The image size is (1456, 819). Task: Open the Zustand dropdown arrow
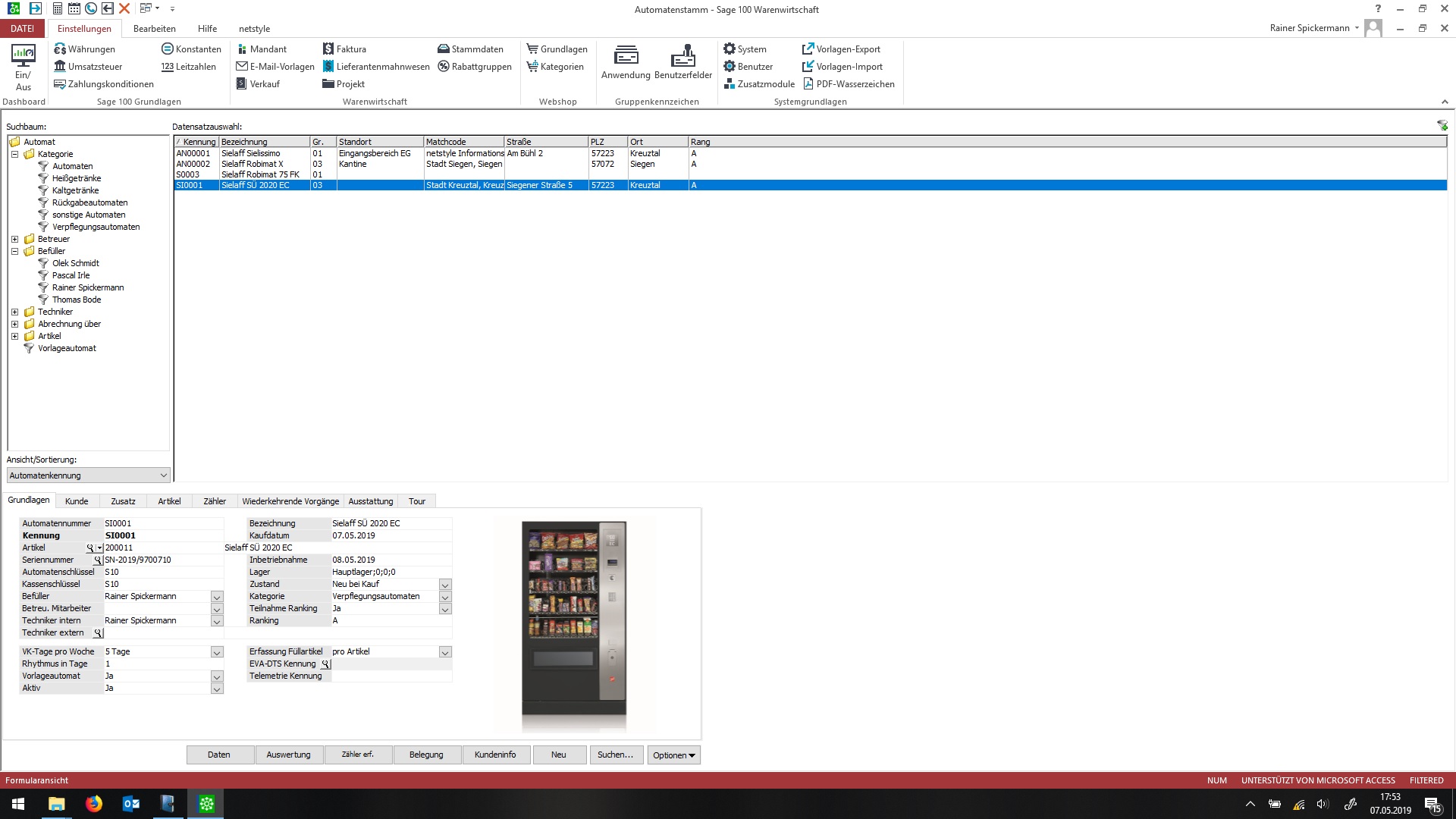click(x=445, y=585)
